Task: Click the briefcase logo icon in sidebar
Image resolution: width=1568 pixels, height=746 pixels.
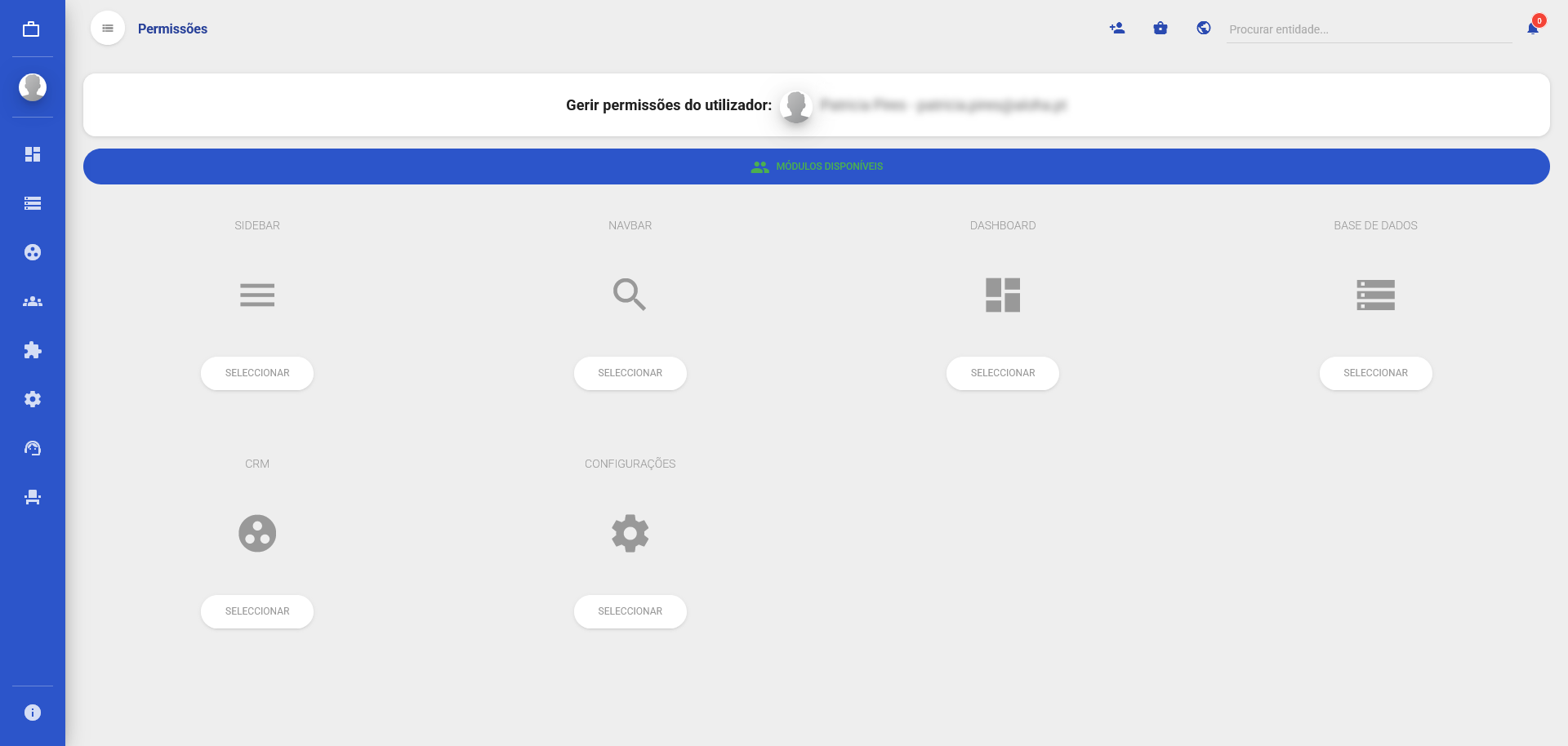Action: click(x=31, y=29)
